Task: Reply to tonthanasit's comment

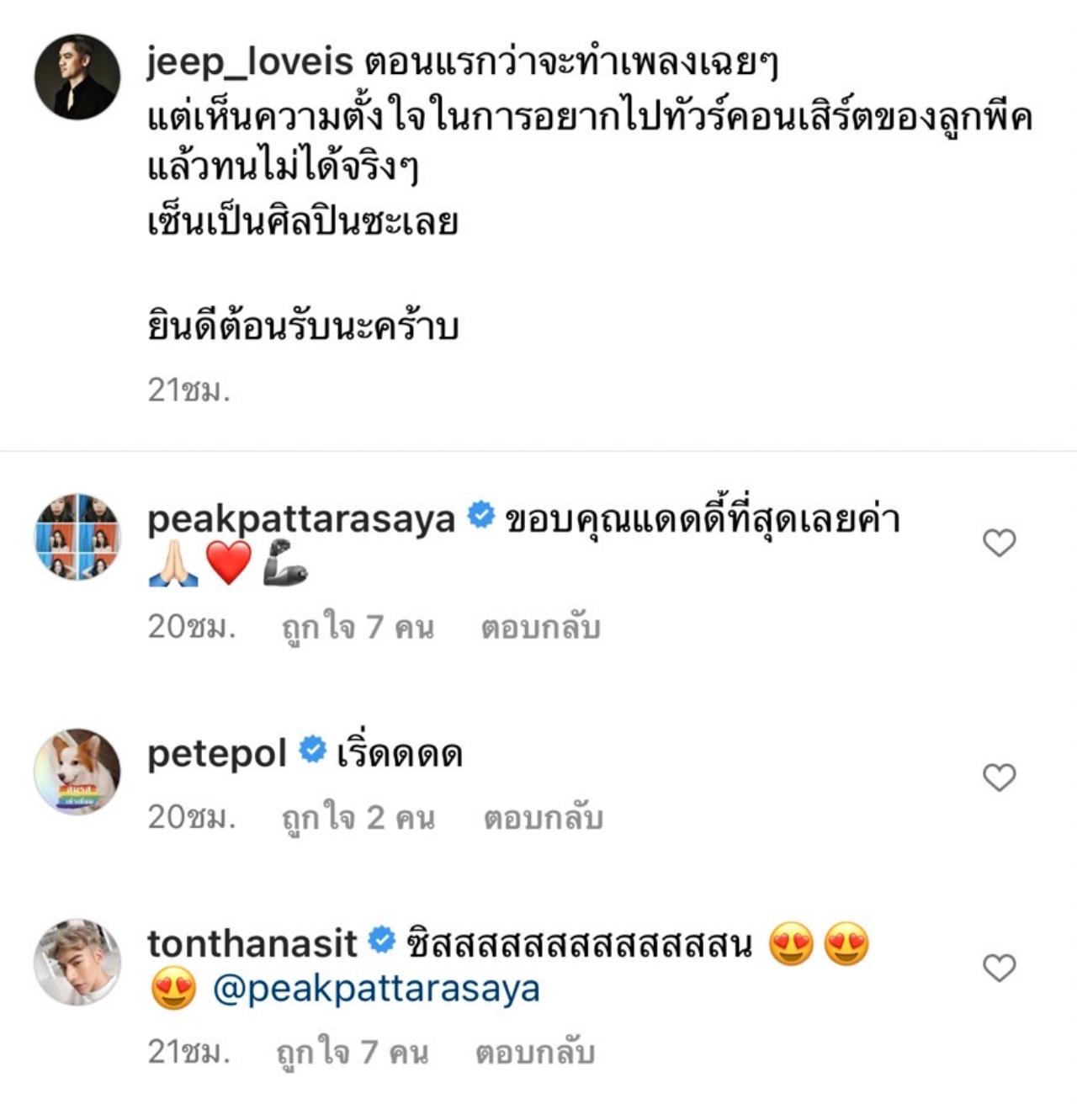Action: coord(535,1053)
